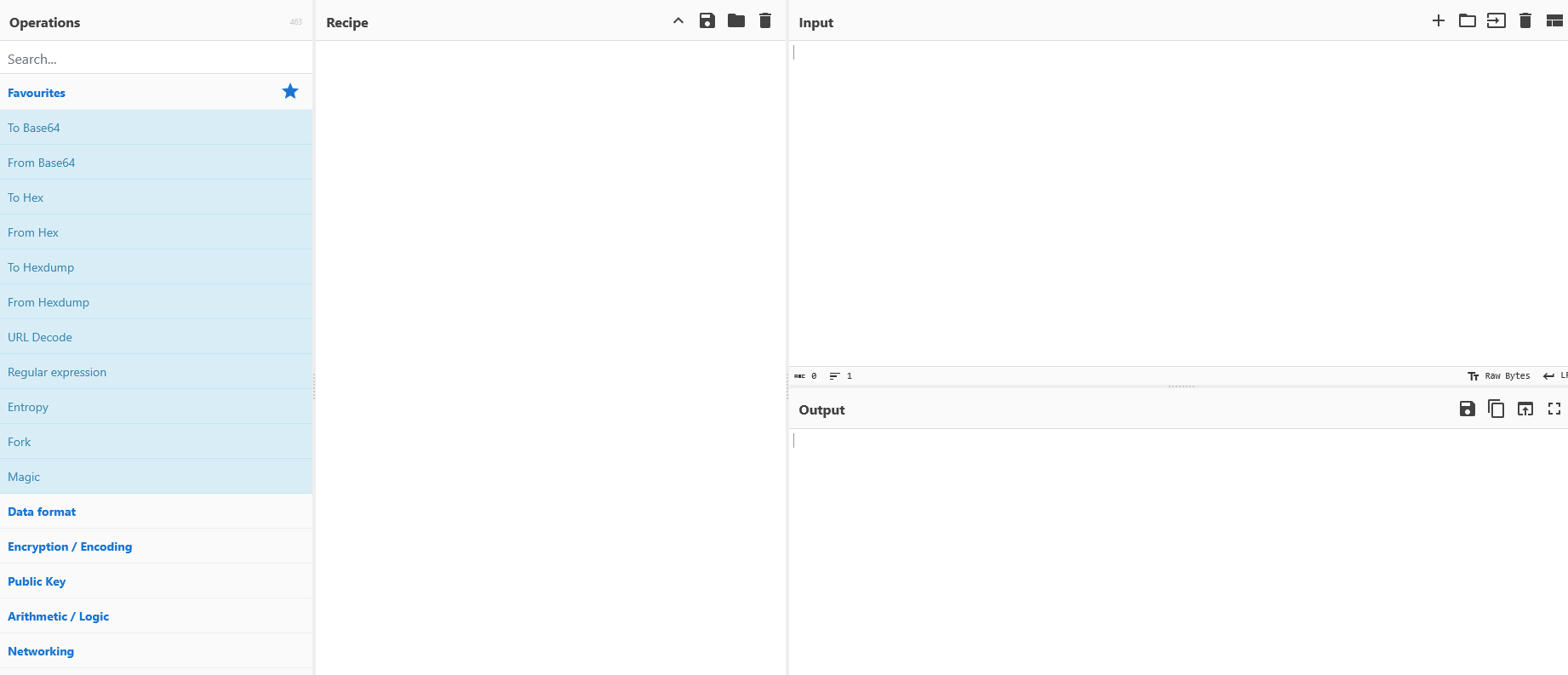The height and width of the screenshot is (675, 1568).
Task: Expand the Data format category
Action: 42,512
